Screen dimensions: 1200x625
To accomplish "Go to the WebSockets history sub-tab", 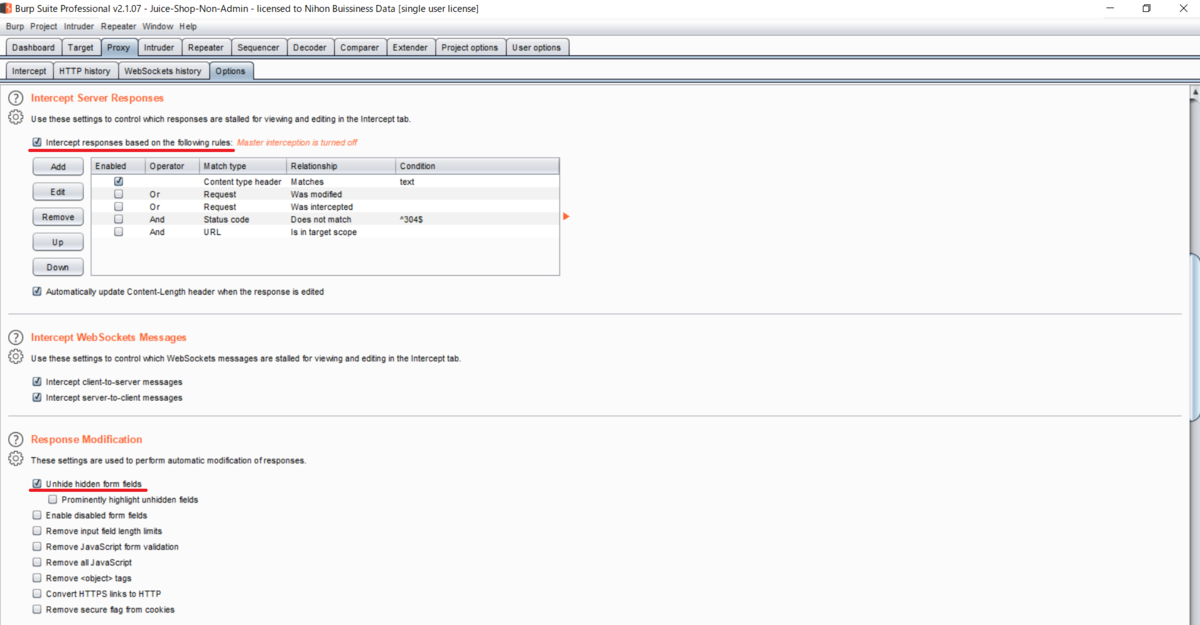I will [x=163, y=71].
